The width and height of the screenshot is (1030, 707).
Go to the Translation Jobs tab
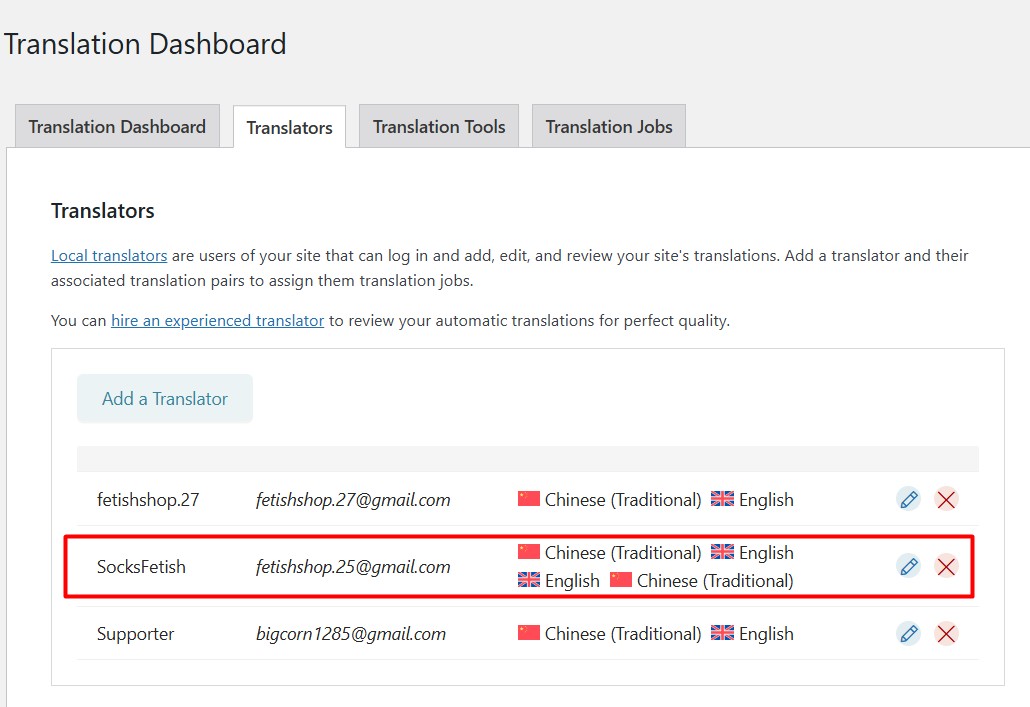click(609, 127)
